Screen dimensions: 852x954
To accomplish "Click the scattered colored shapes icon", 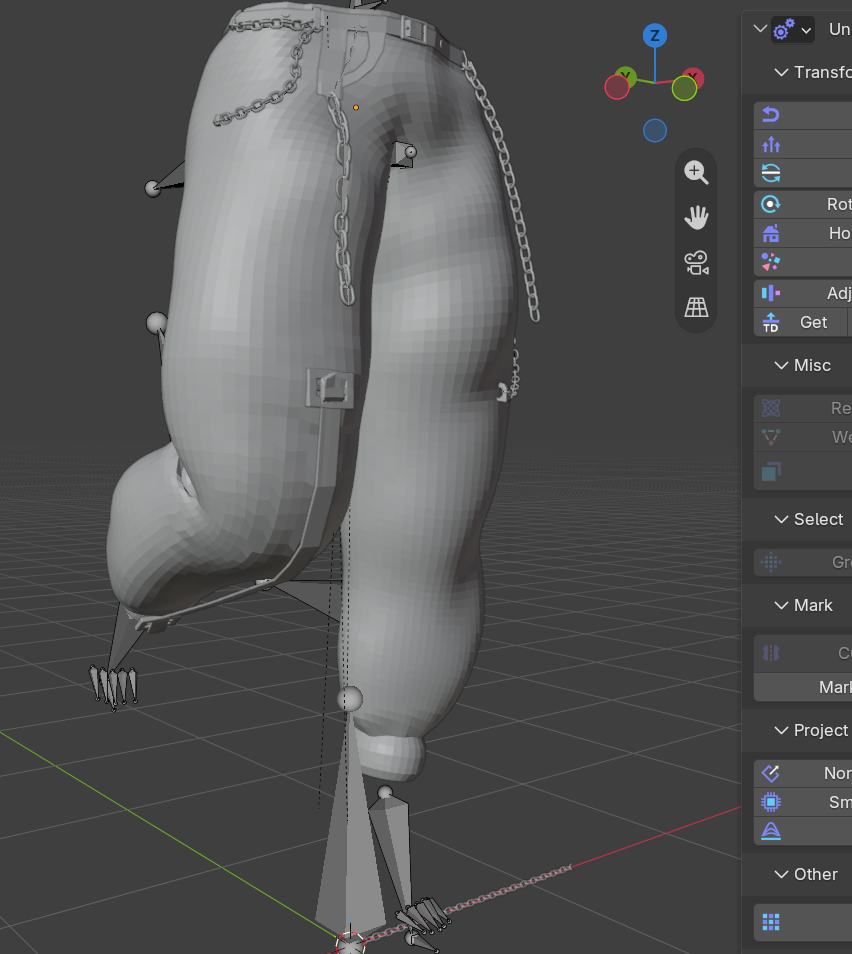I will tap(771, 262).
